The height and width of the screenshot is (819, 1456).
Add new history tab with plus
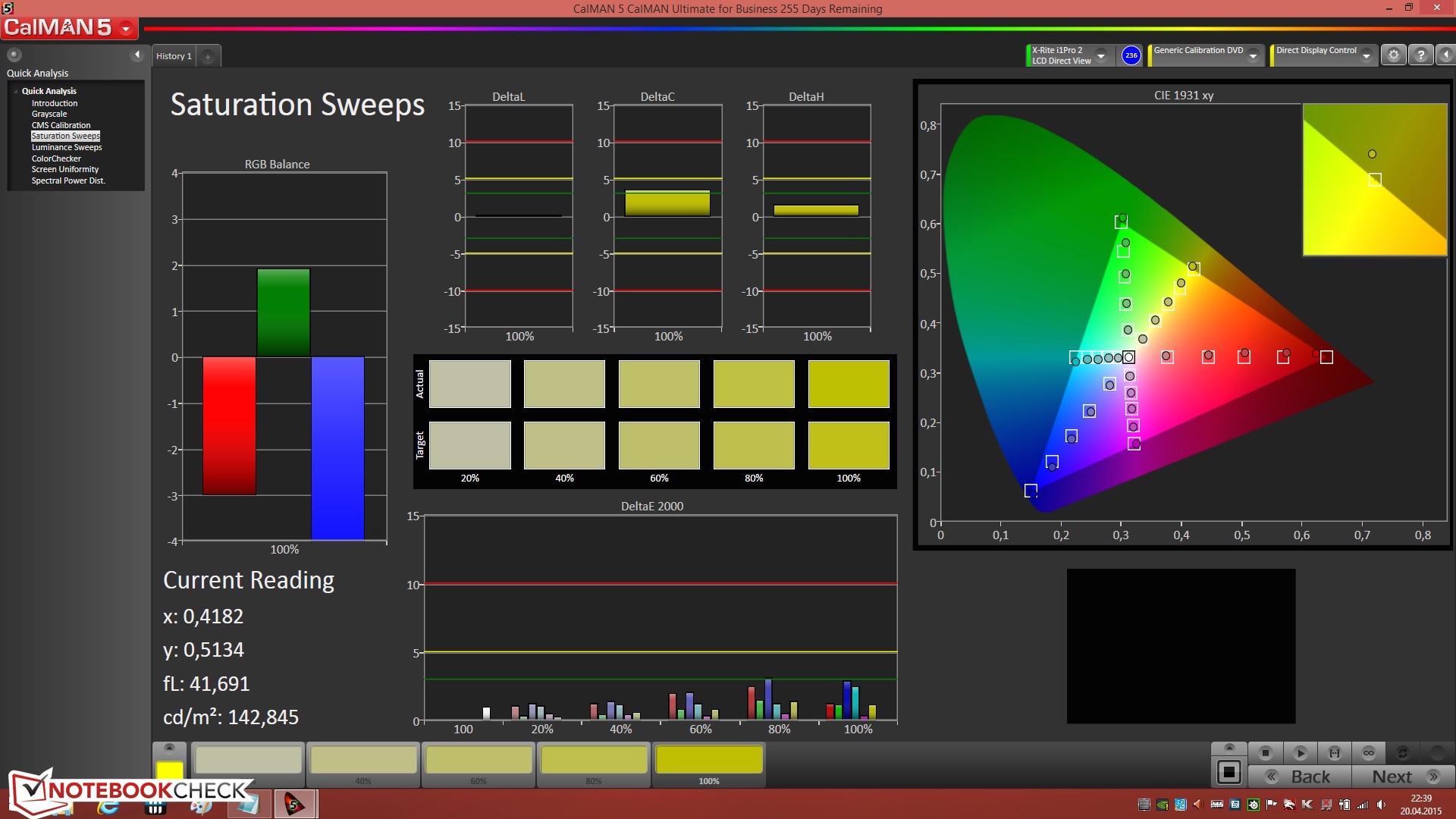click(x=208, y=57)
